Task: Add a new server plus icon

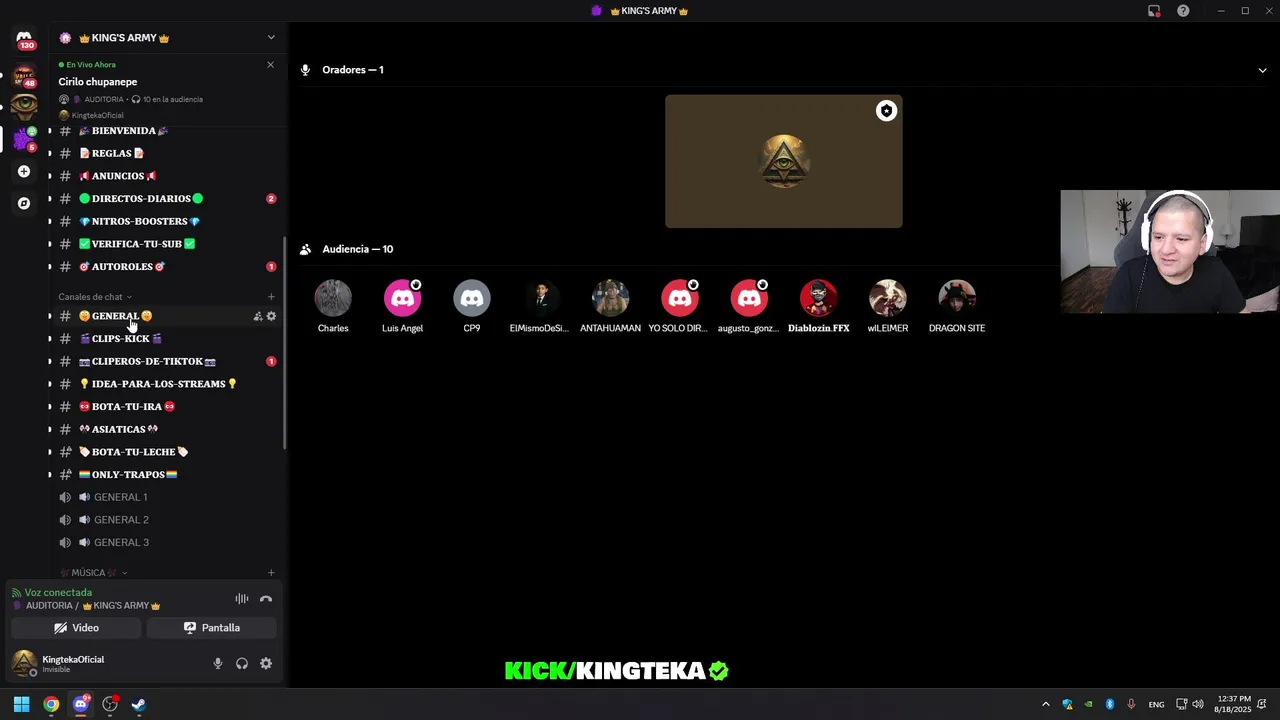Action: point(24,171)
